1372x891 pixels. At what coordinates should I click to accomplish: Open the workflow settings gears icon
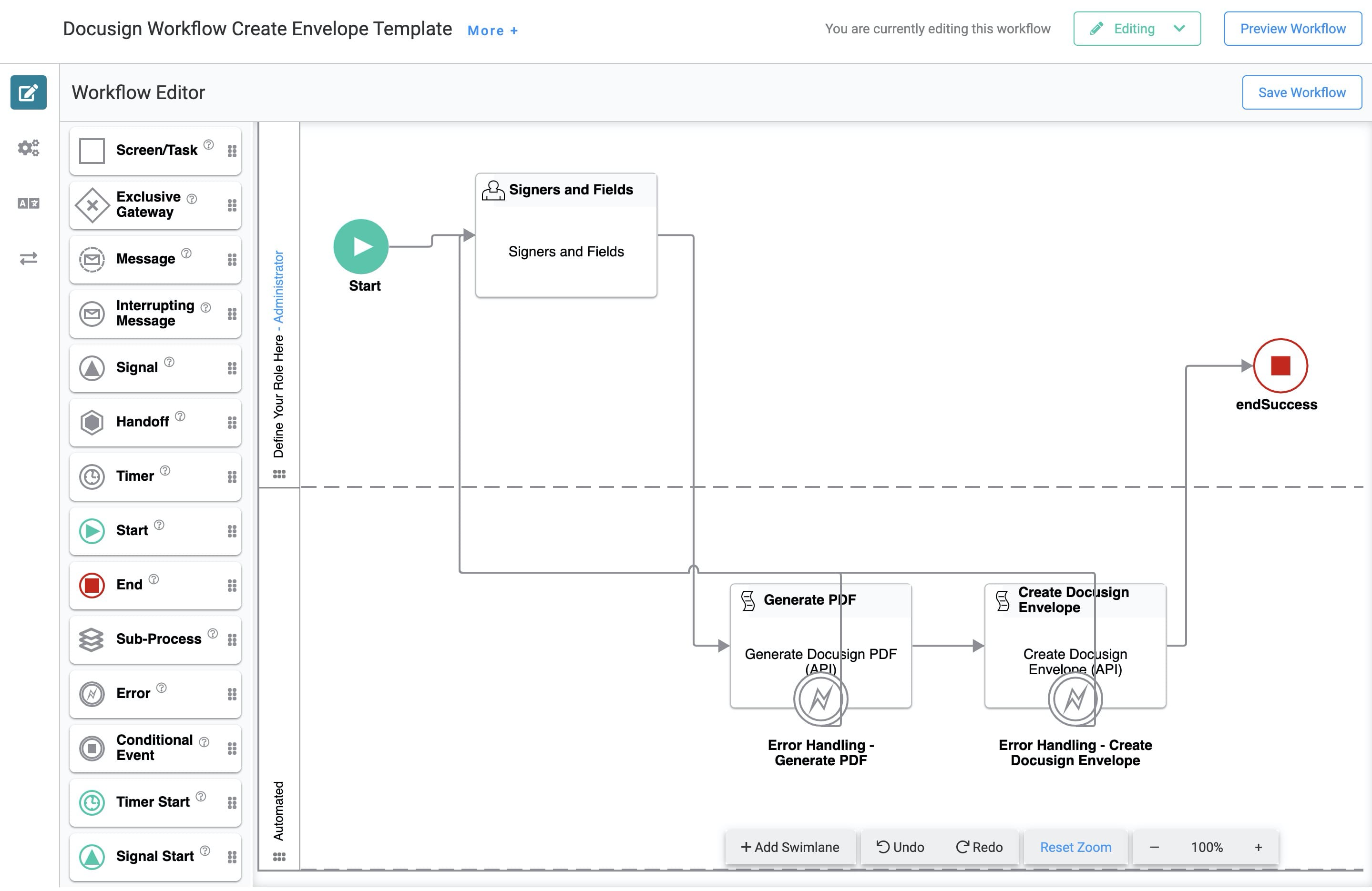(x=28, y=148)
